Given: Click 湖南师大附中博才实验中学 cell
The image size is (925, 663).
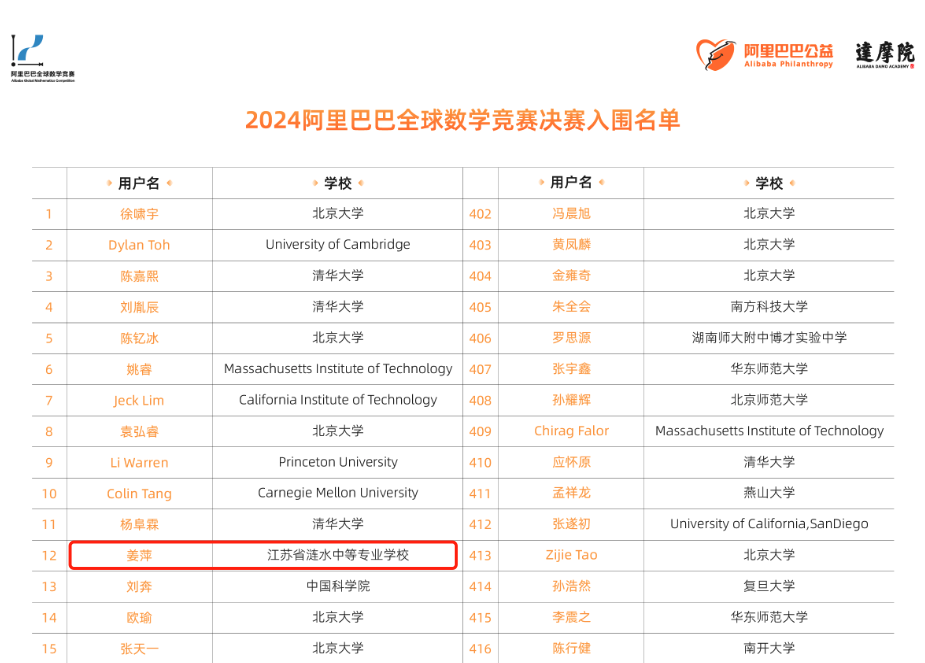Looking at the screenshot, I should pyautogui.click(x=769, y=338).
